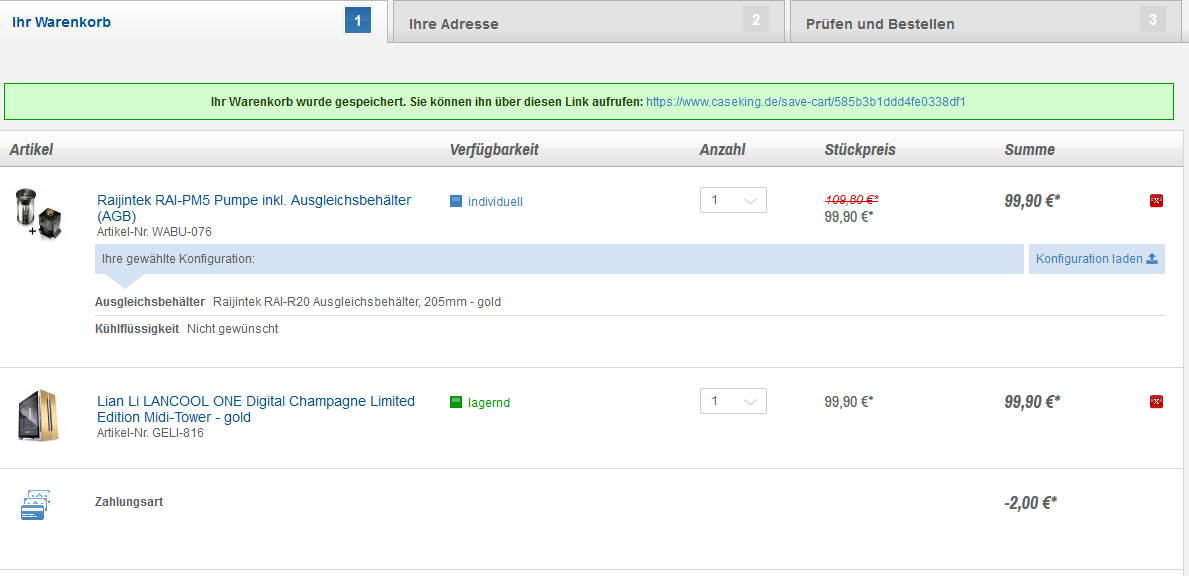Viewport: 1189px width, 576px height.
Task: Select 'Artikel-Nr. GELI-816' text
Action: (150, 434)
